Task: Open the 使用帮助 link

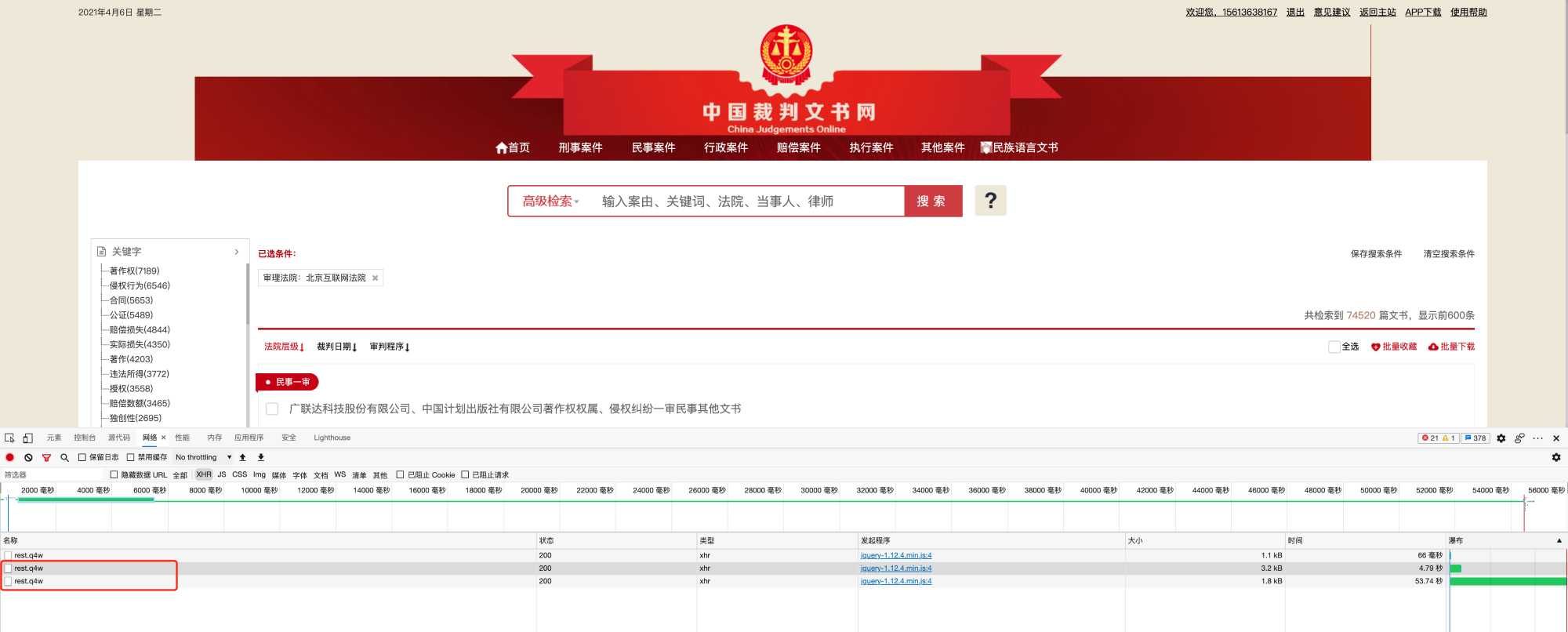Action: pyautogui.click(x=1468, y=12)
